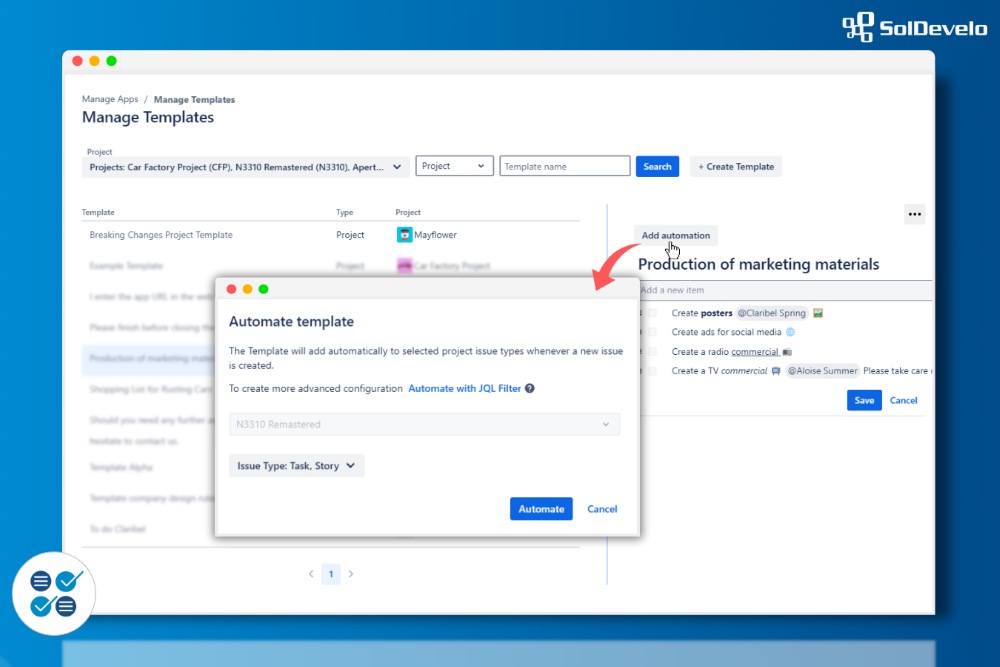Screen dimensions: 1000x667
Task: Open the 'Issue Type: Task, Story' dropdown
Action: [296, 466]
